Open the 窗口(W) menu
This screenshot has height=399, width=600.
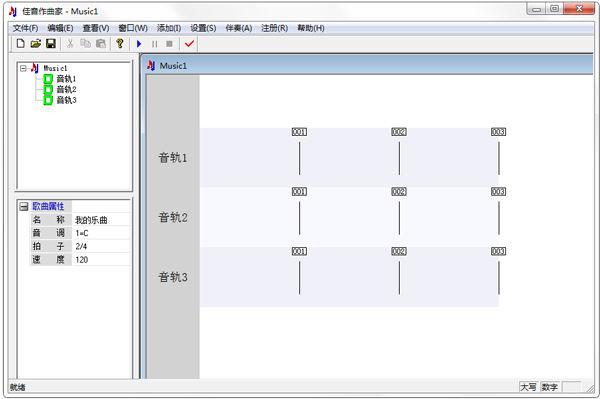pos(133,28)
